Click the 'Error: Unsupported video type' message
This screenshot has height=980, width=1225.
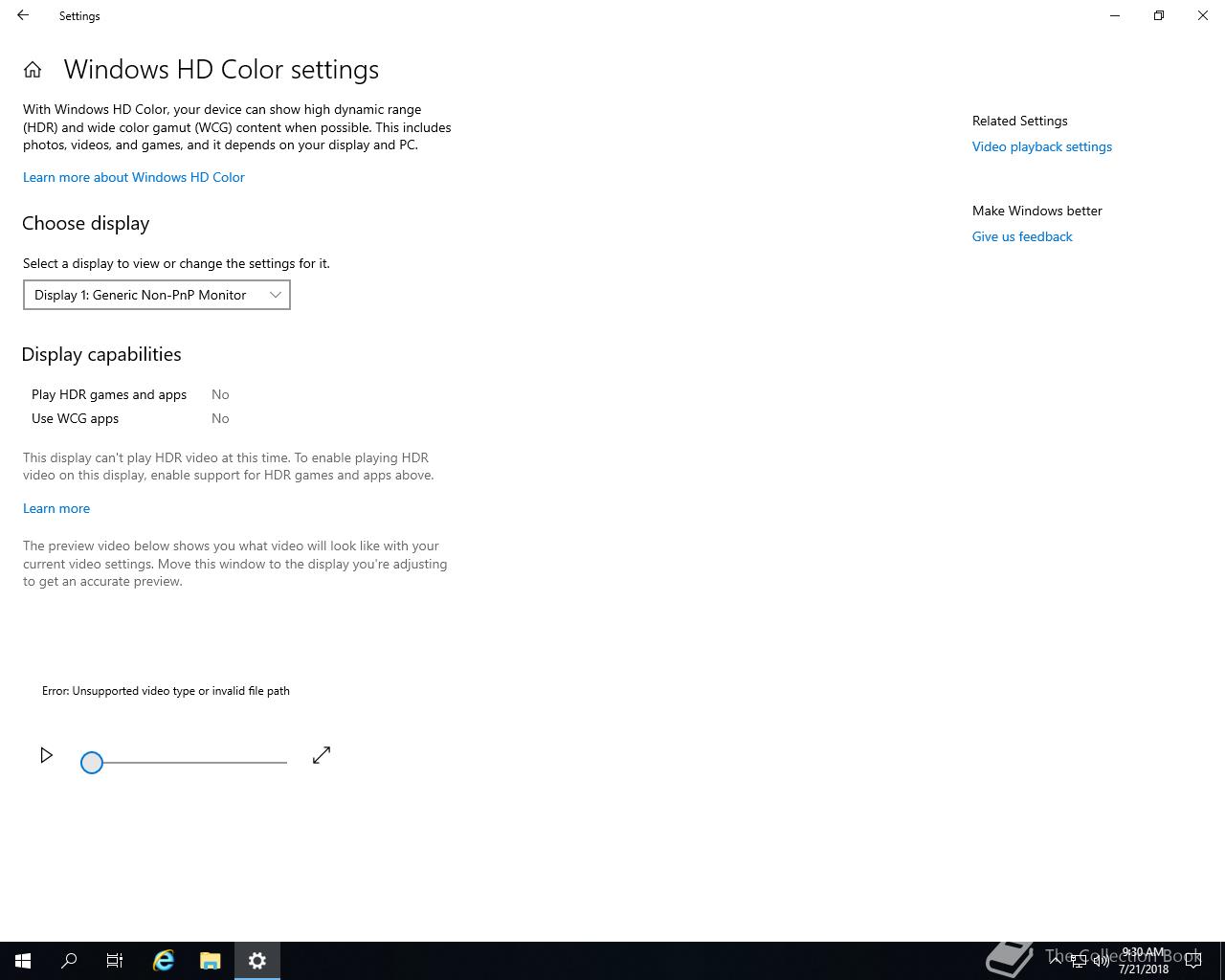tap(166, 691)
